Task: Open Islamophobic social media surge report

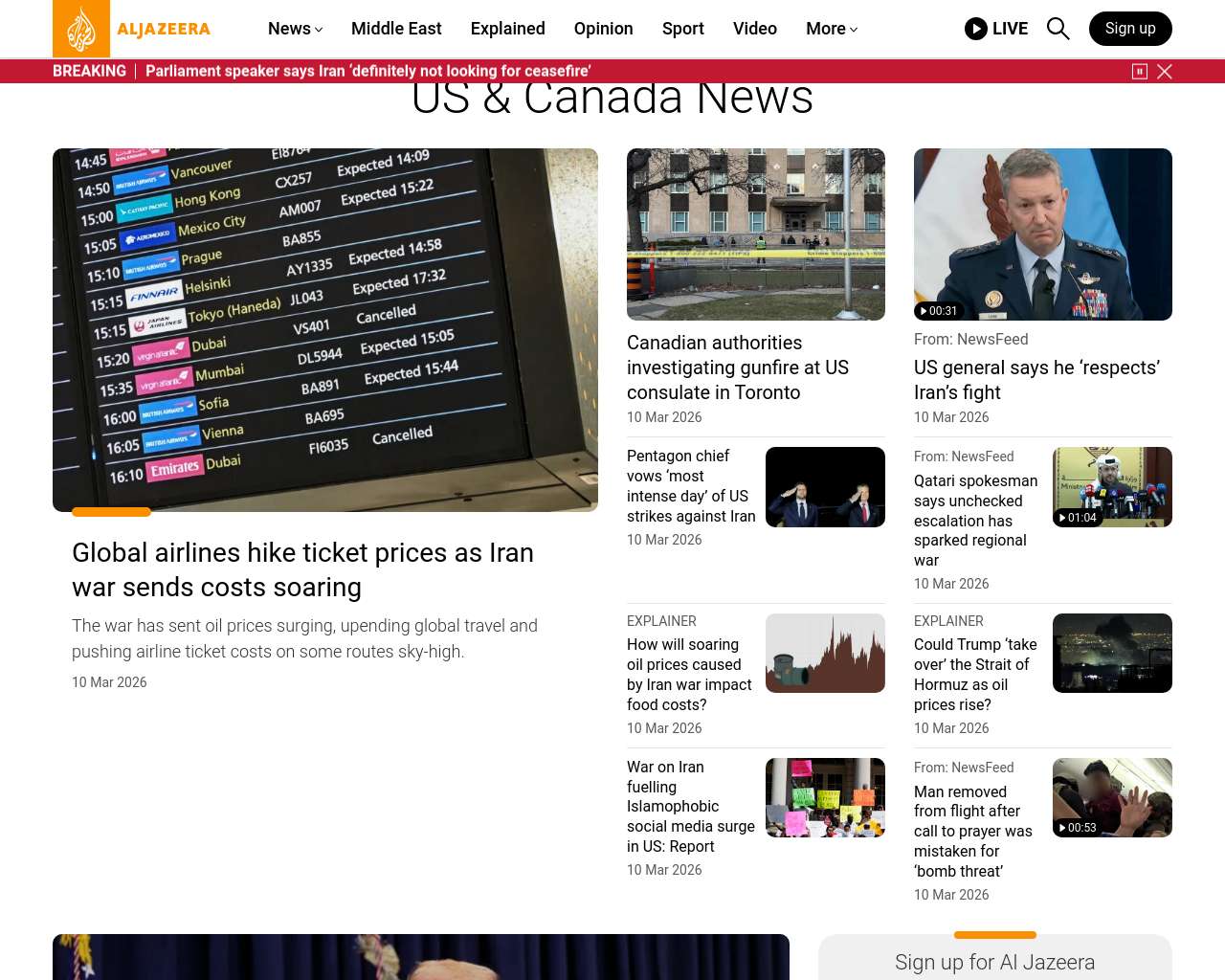Action: (691, 807)
